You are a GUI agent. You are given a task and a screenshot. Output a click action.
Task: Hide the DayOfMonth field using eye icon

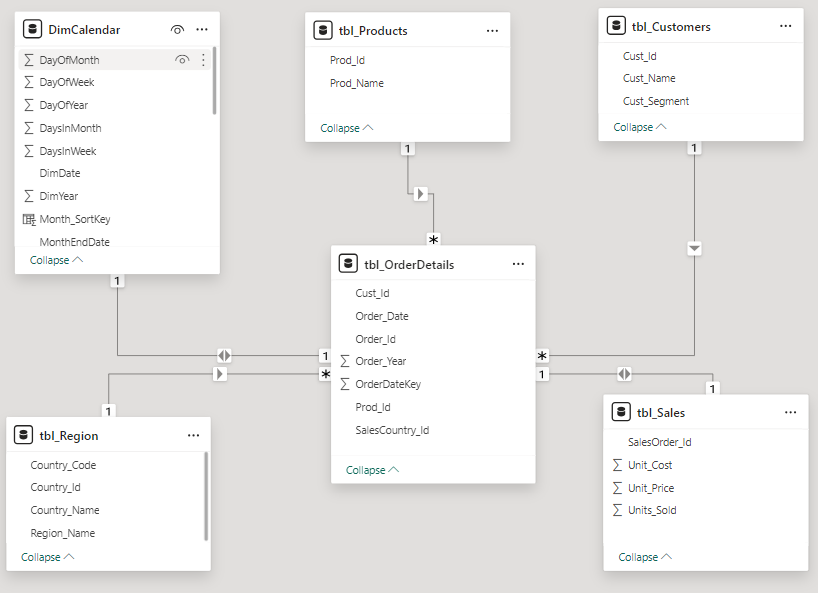tap(182, 60)
